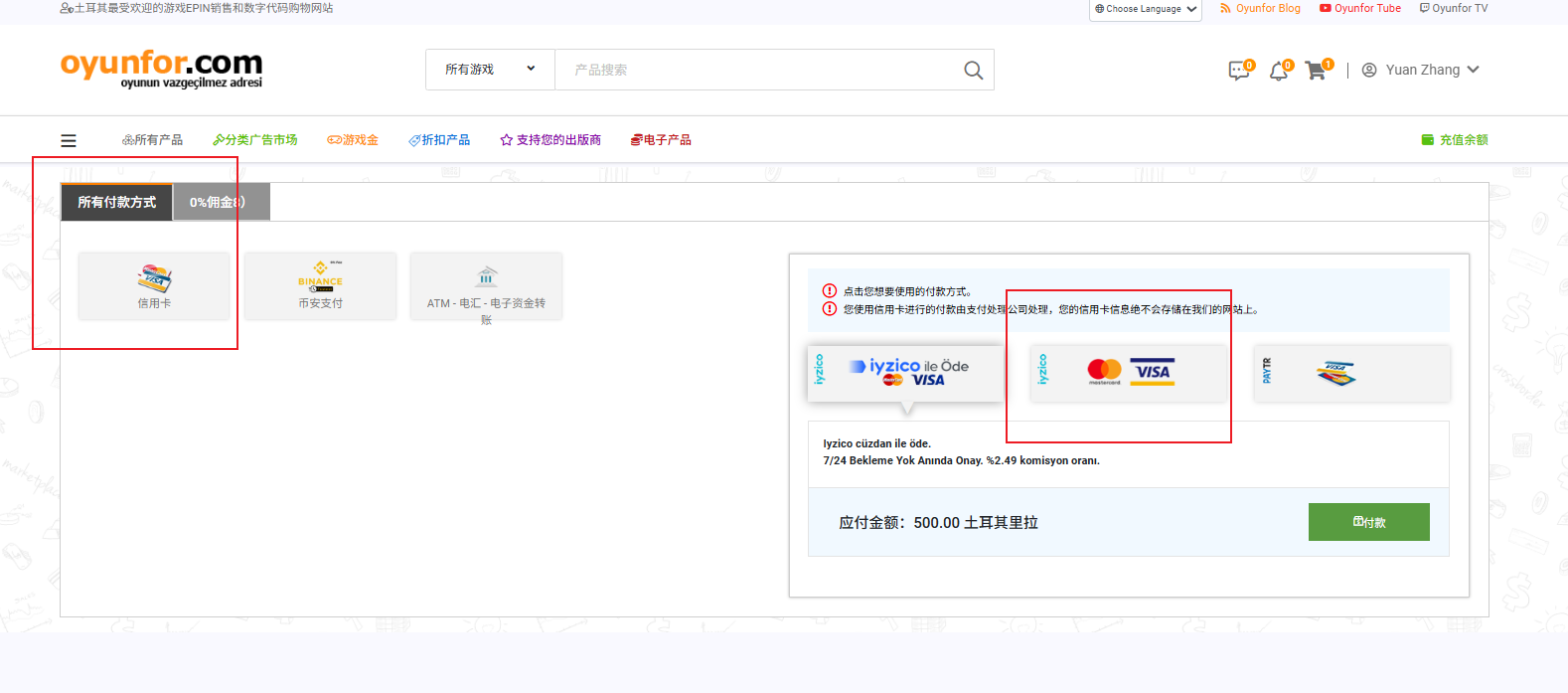The image size is (1568, 693).
Task: Open the Oyunfor TV link
Action: tap(1454, 8)
